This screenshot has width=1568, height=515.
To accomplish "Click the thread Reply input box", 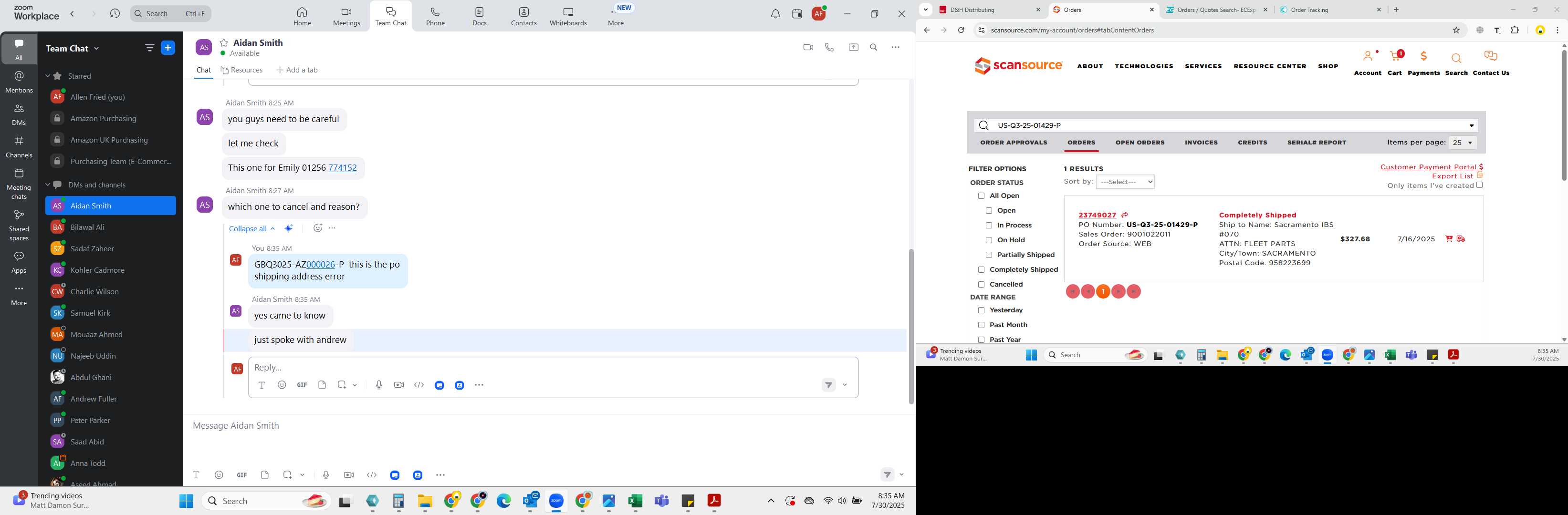I will tap(554, 368).
